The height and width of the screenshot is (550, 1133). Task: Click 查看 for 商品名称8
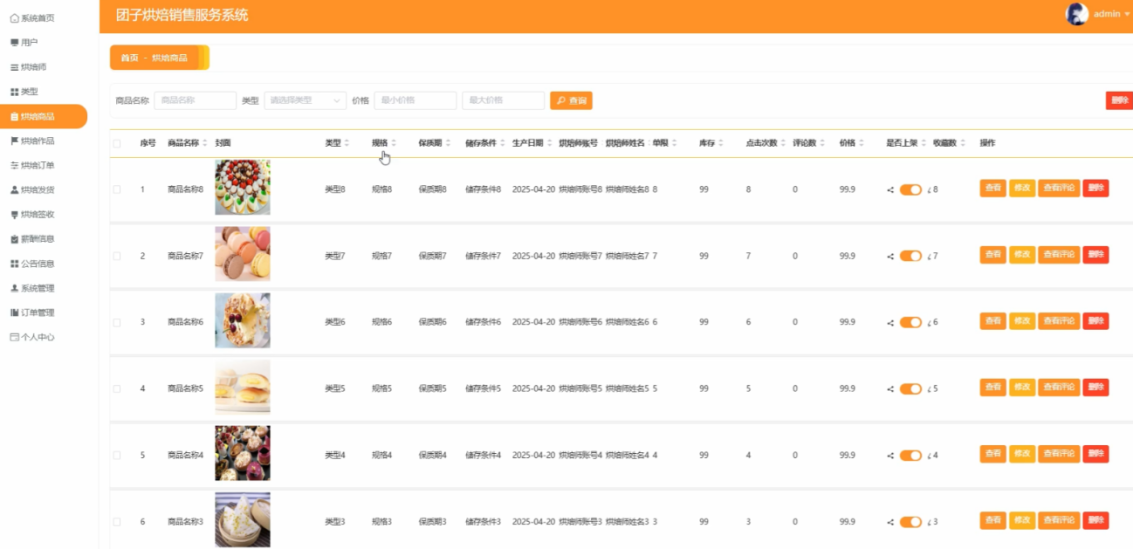tap(993, 188)
